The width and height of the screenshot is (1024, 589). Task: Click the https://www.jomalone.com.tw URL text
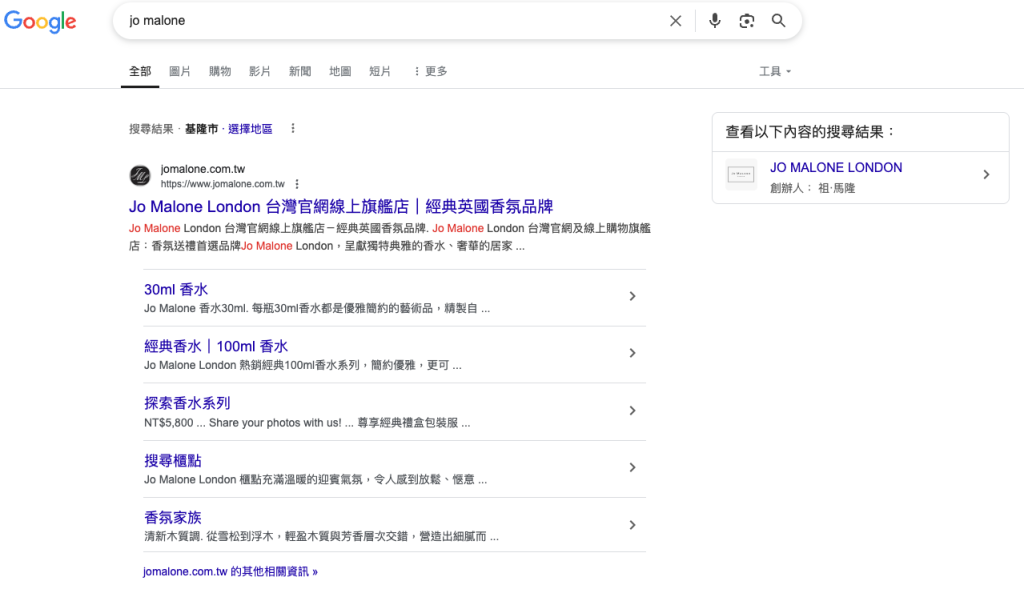(x=223, y=184)
